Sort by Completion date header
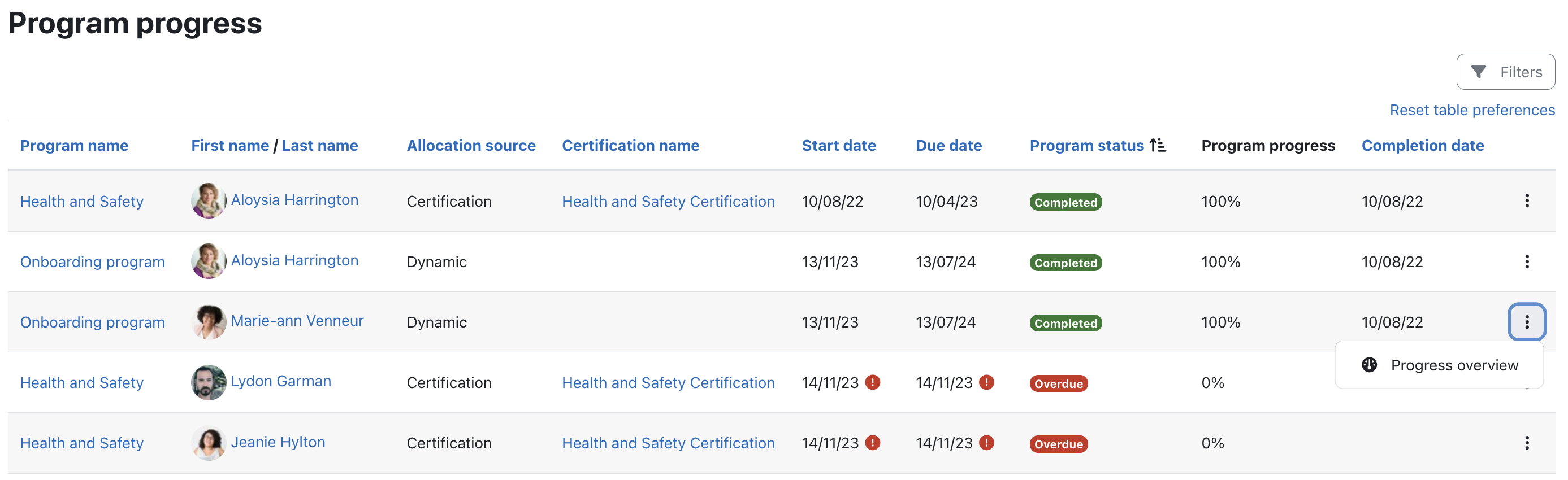This screenshot has height=480, width=1568. [1422, 145]
